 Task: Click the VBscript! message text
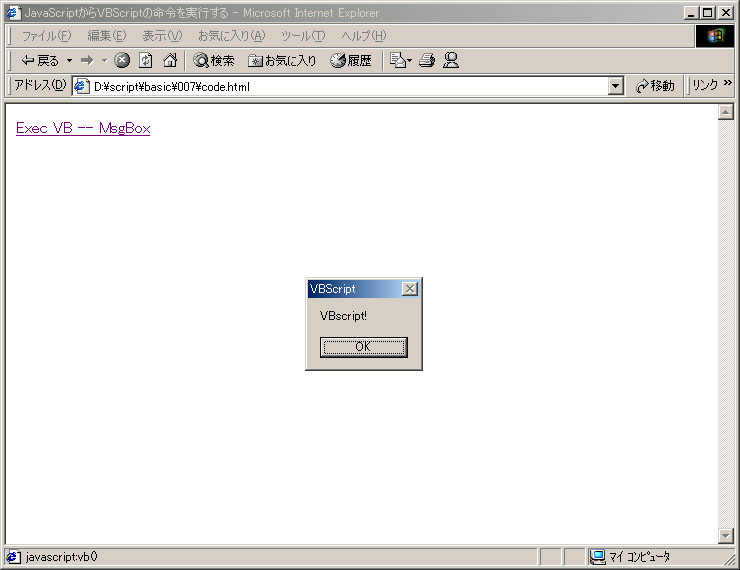pyautogui.click(x=343, y=316)
